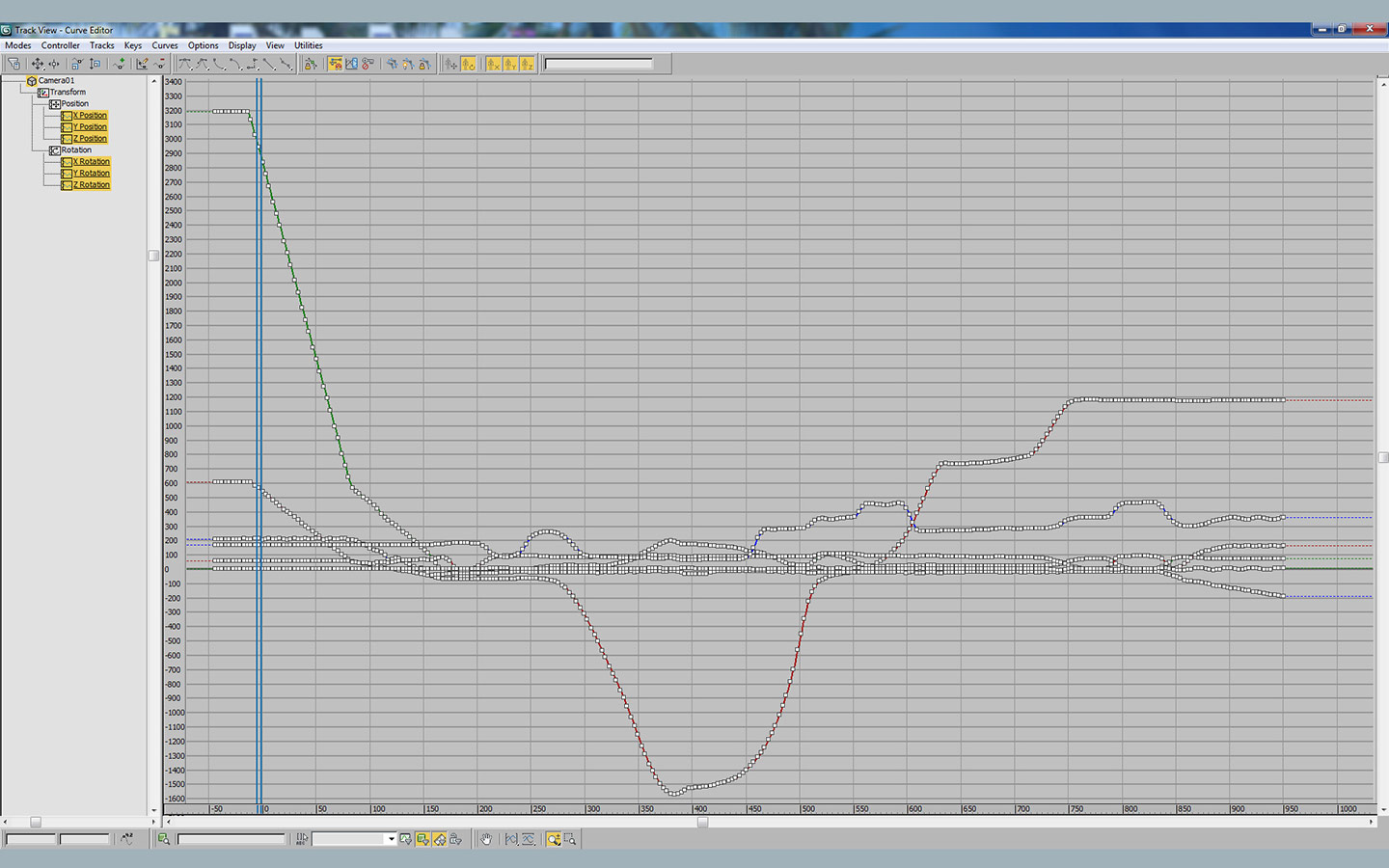This screenshot has height=868, width=1389.
Task: Click the curve graph horizontal scrollbar thumb
Action: pyautogui.click(x=703, y=822)
